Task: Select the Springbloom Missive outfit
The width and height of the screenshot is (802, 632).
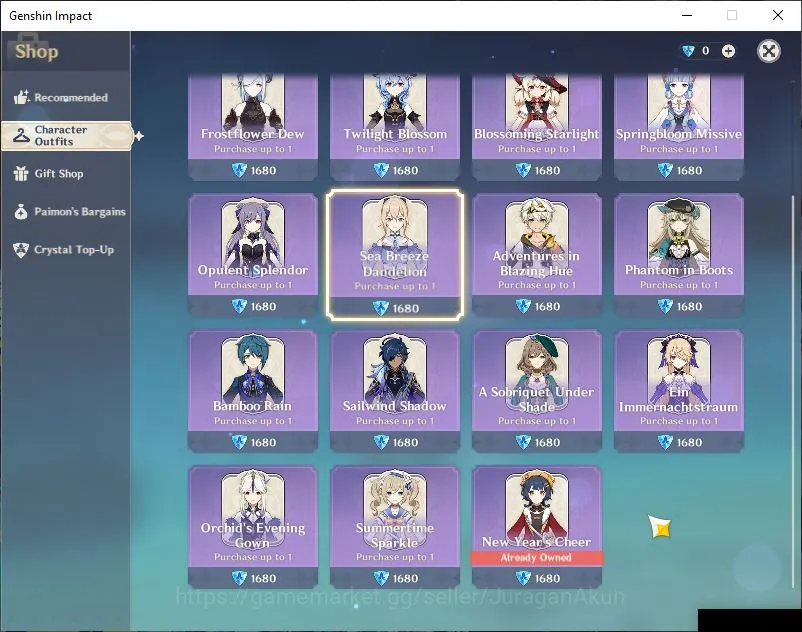Action: coord(679,127)
